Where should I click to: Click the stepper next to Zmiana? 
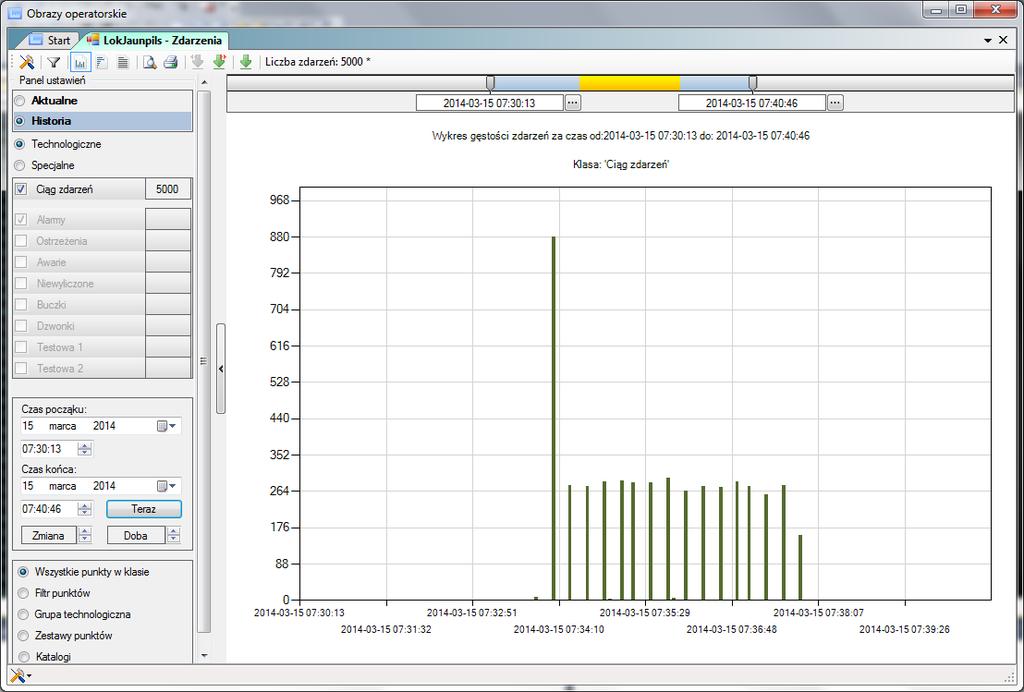[85, 535]
